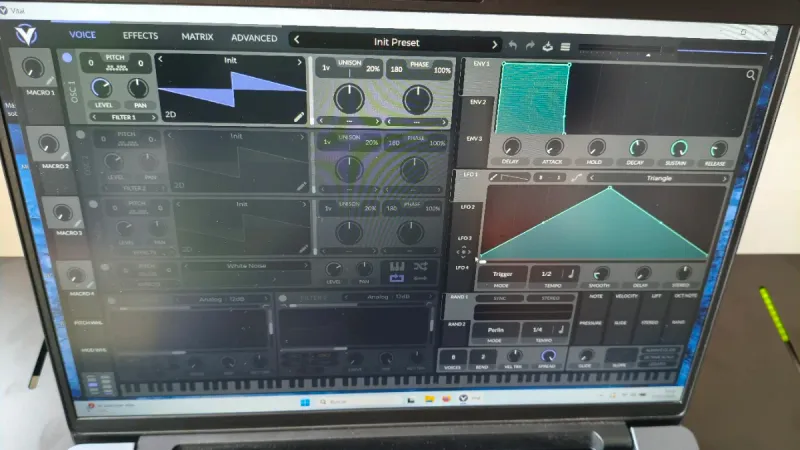
Task: Open Perlin random mode dropdown
Action: (495, 330)
